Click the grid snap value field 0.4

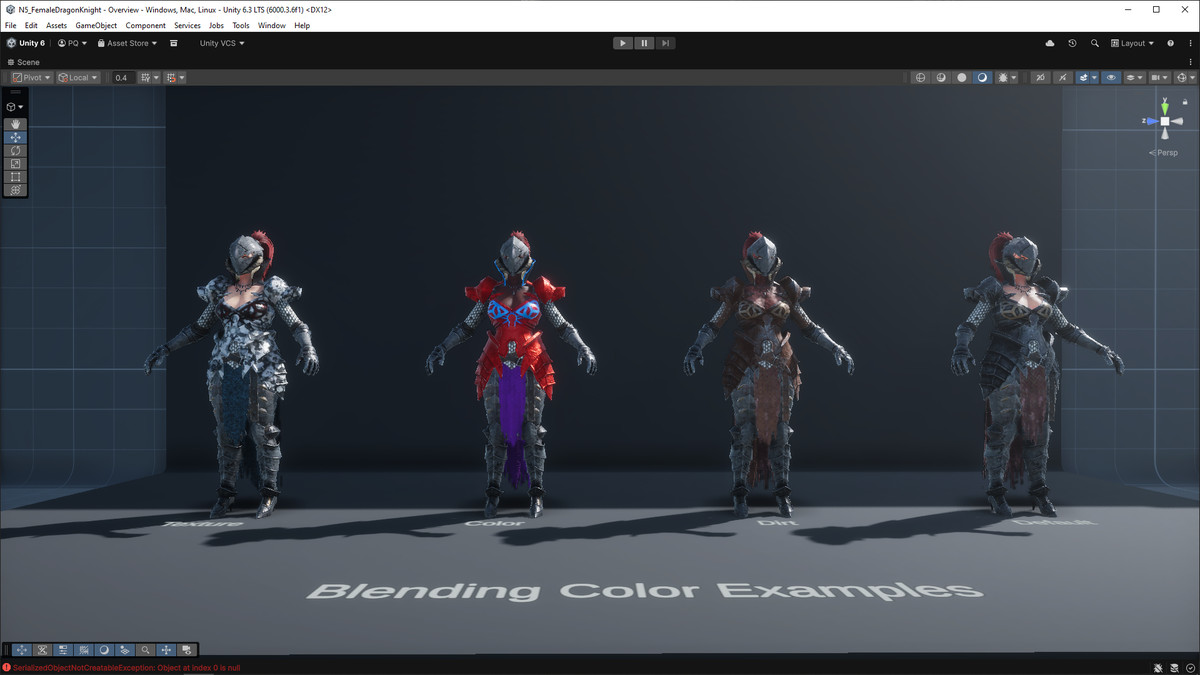tap(121, 77)
